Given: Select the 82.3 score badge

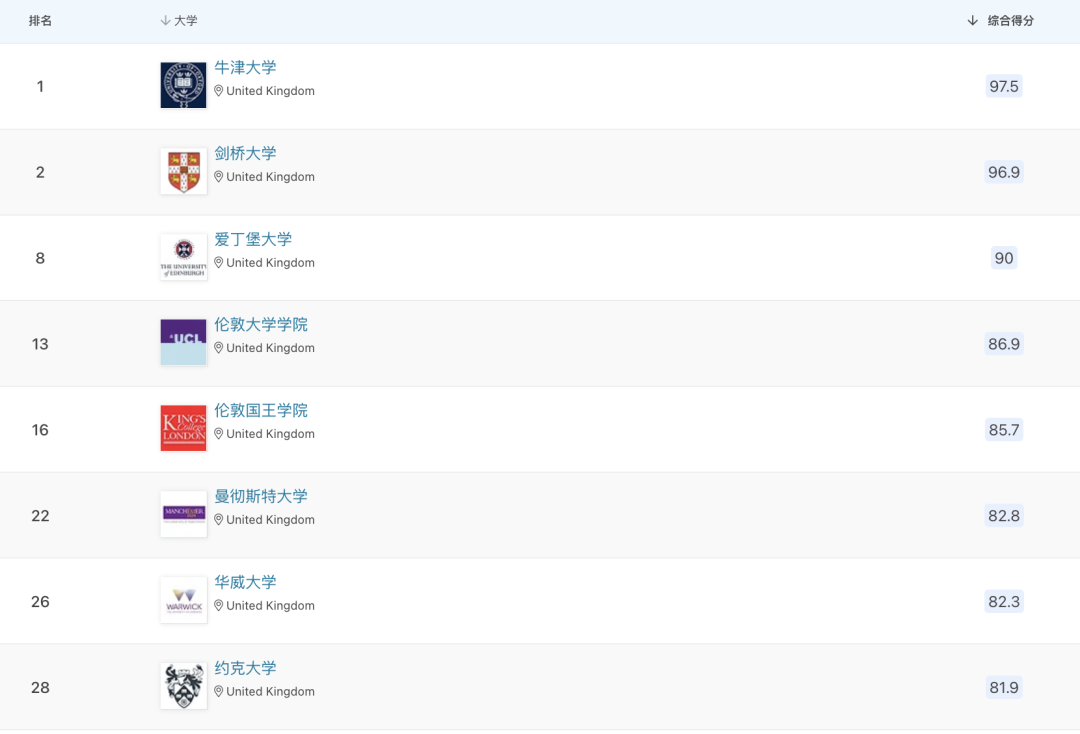Looking at the screenshot, I should [x=1004, y=601].
